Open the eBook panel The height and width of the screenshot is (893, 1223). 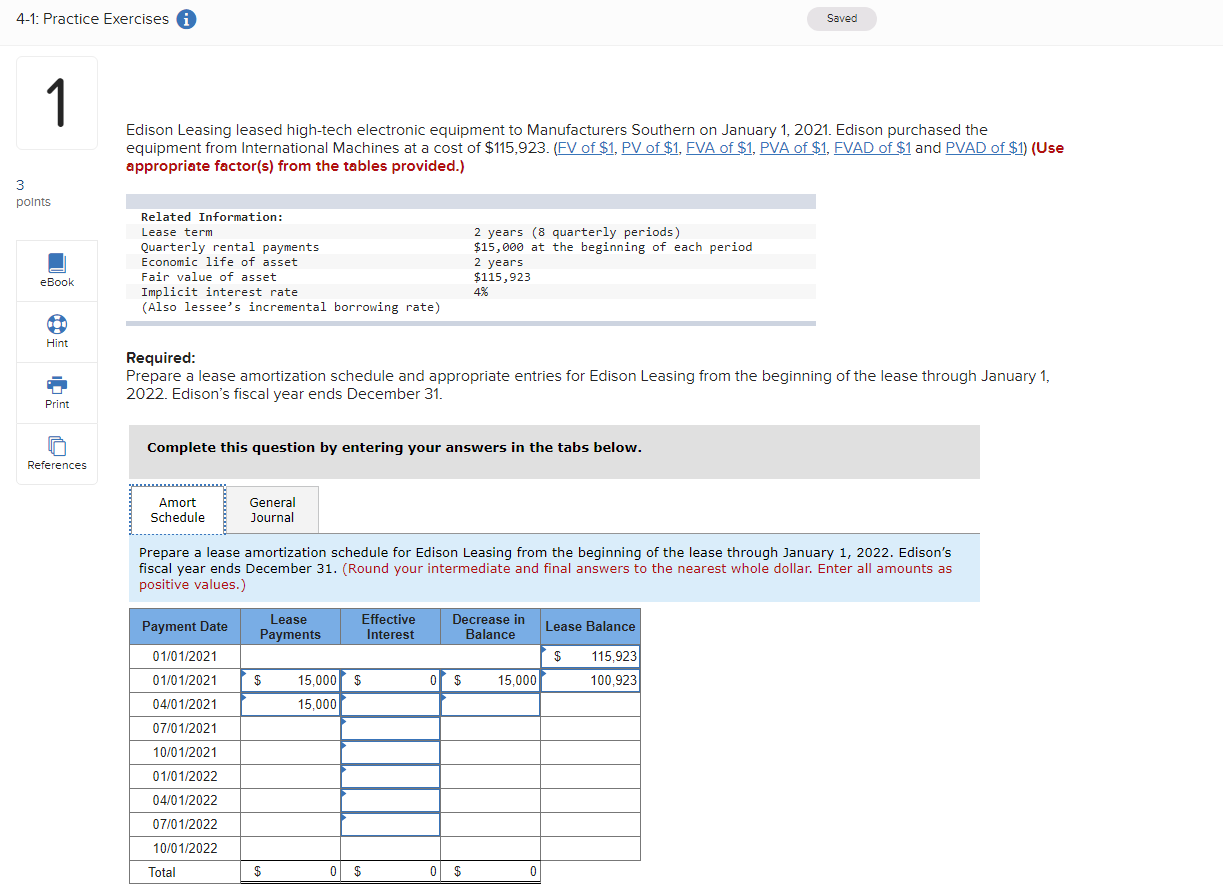[x=56, y=270]
